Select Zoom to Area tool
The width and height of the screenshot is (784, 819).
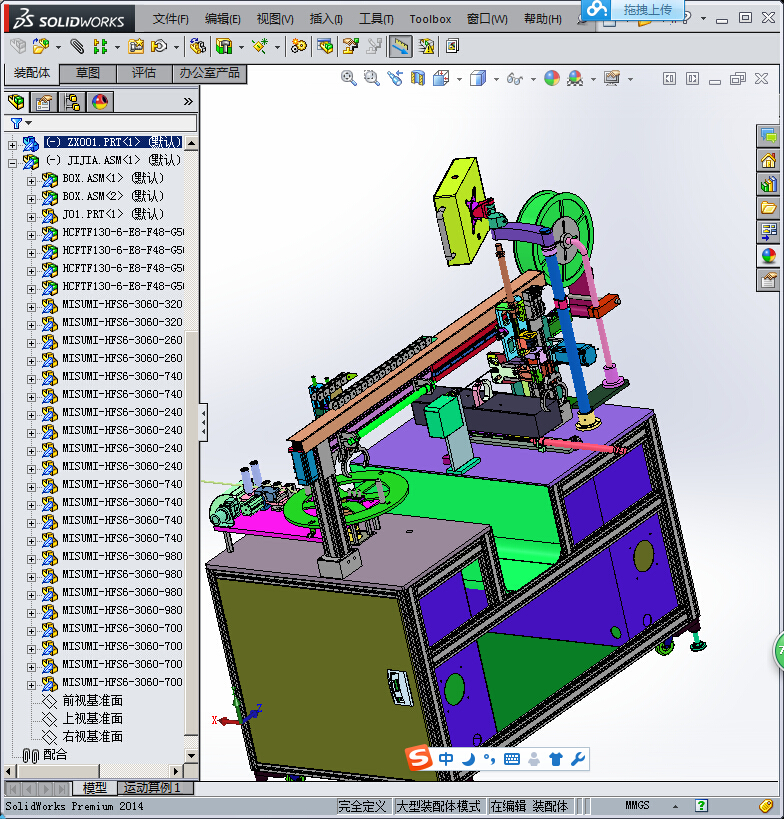point(371,78)
